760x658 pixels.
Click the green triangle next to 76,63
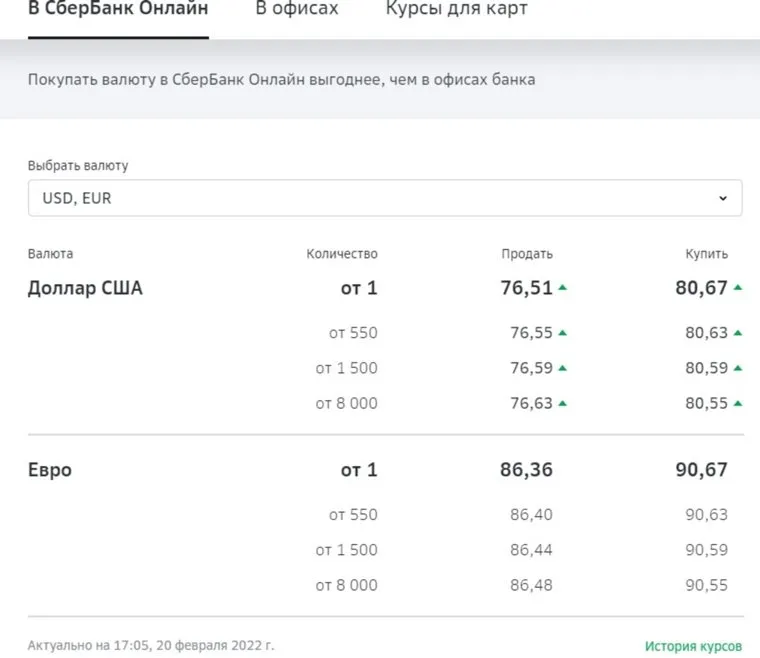point(563,403)
